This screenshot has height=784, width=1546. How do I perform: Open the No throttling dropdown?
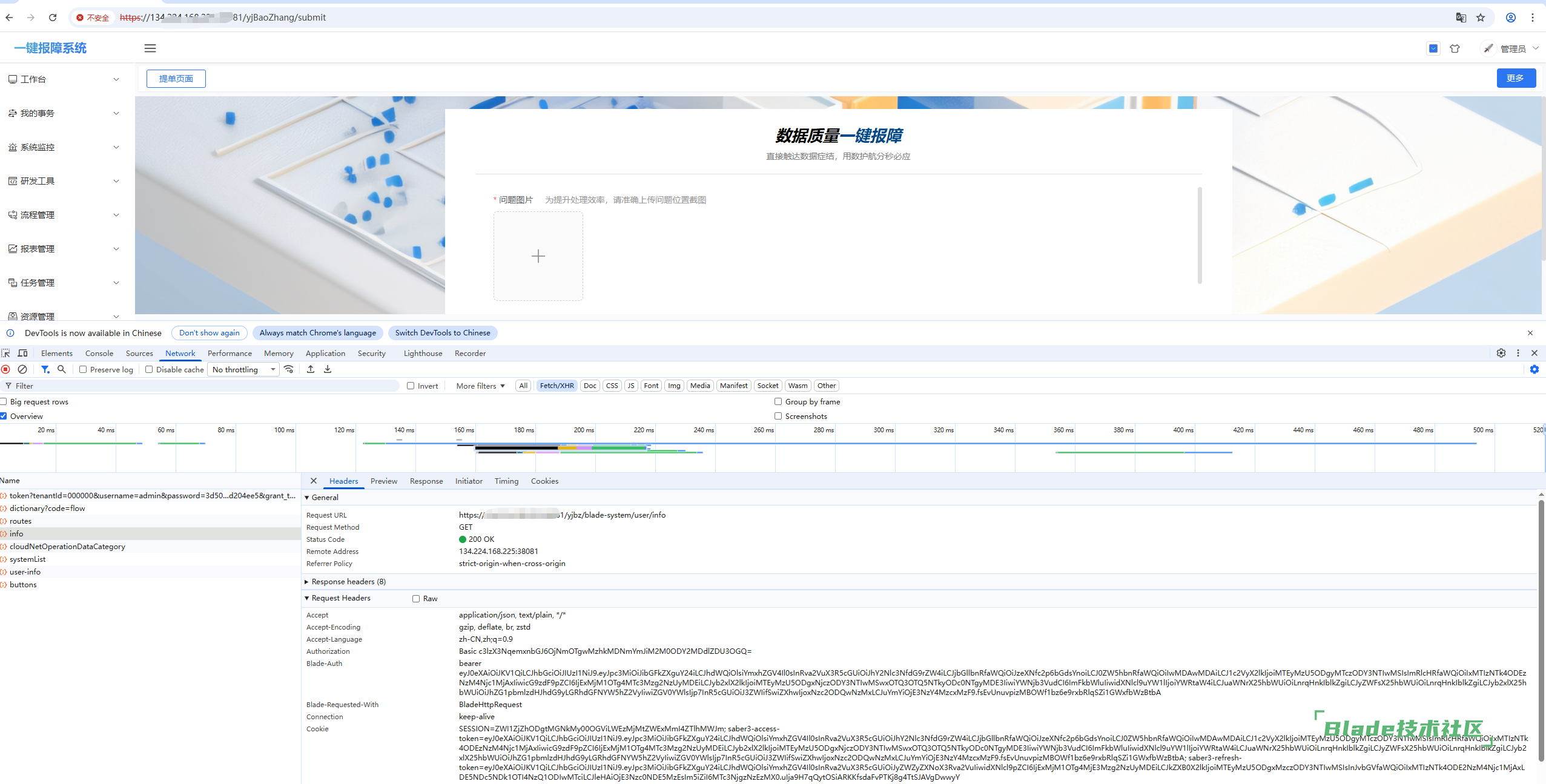click(x=243, y=369)
